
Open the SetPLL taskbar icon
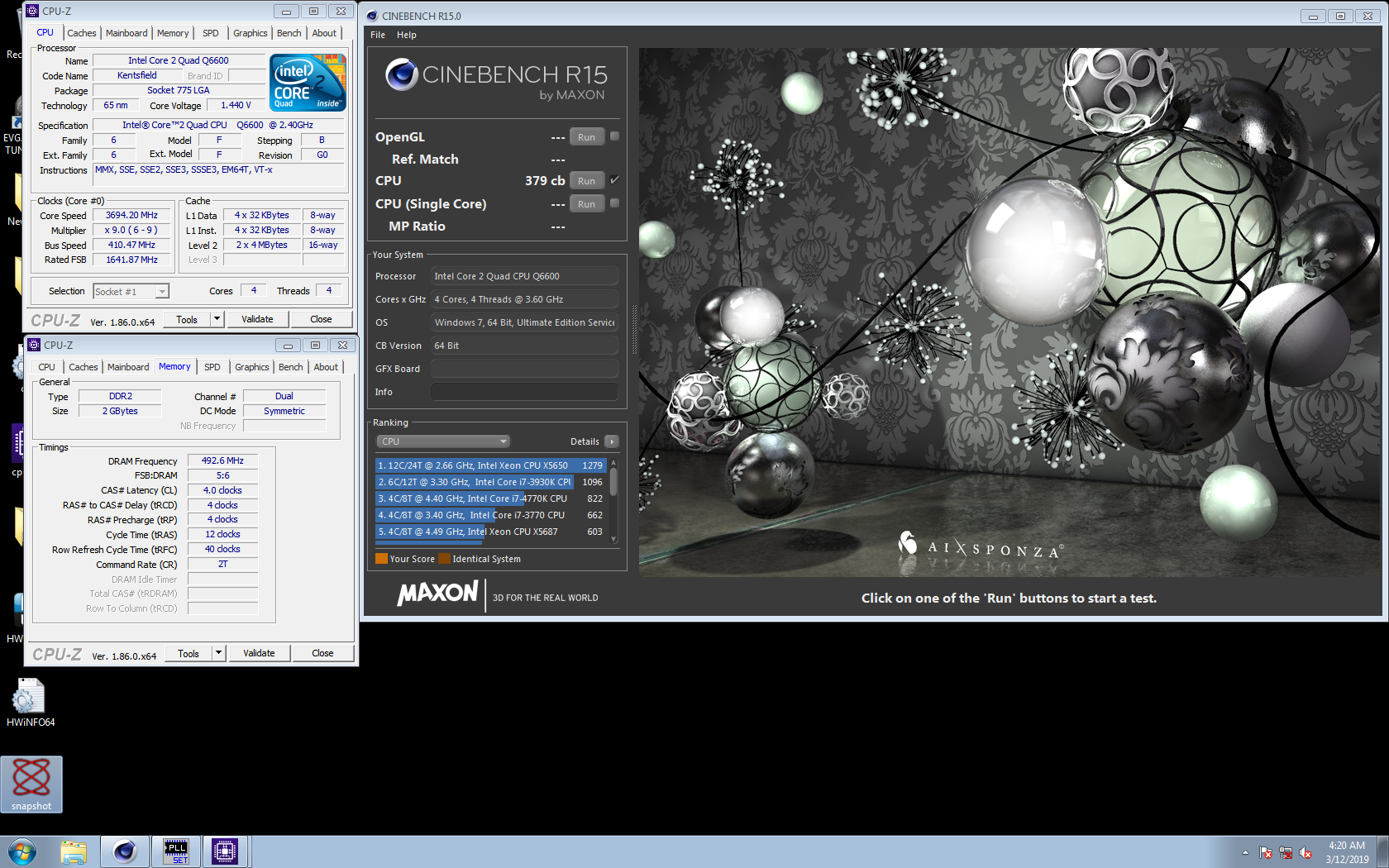click(x=176, y=851)
